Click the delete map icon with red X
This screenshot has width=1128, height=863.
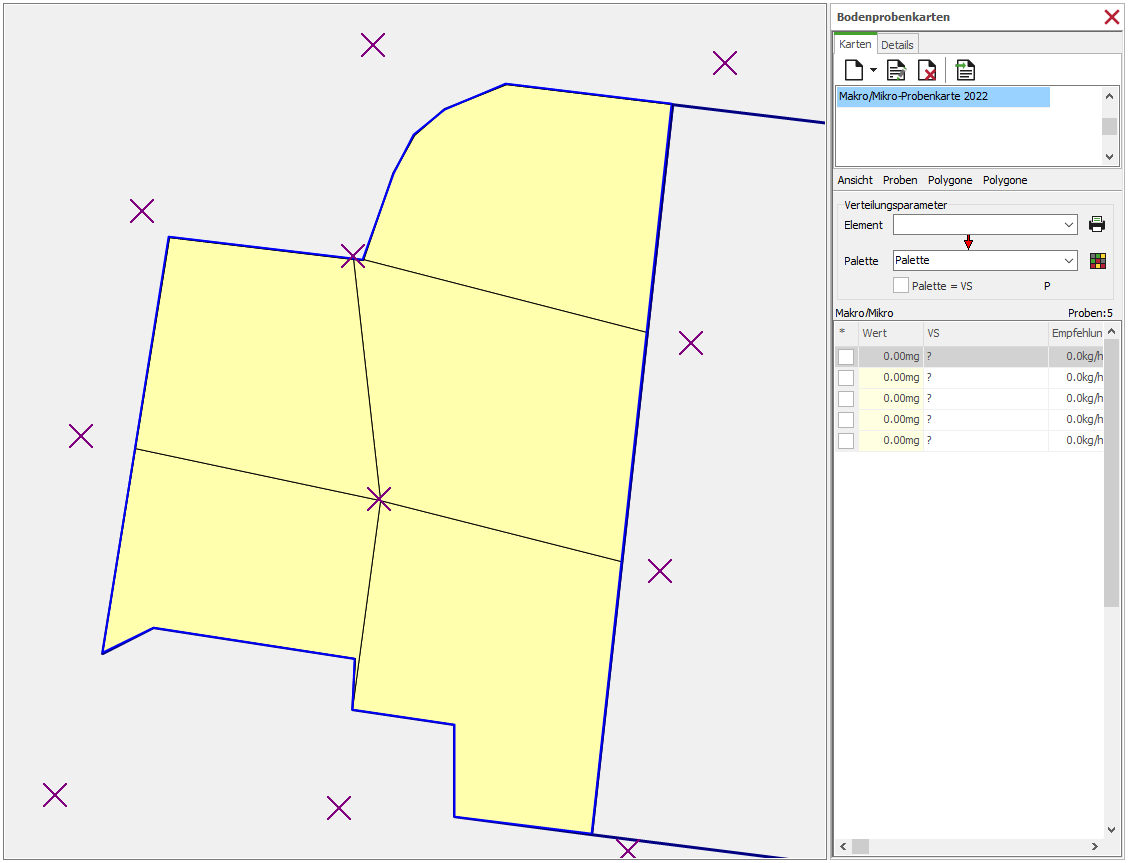927,70
